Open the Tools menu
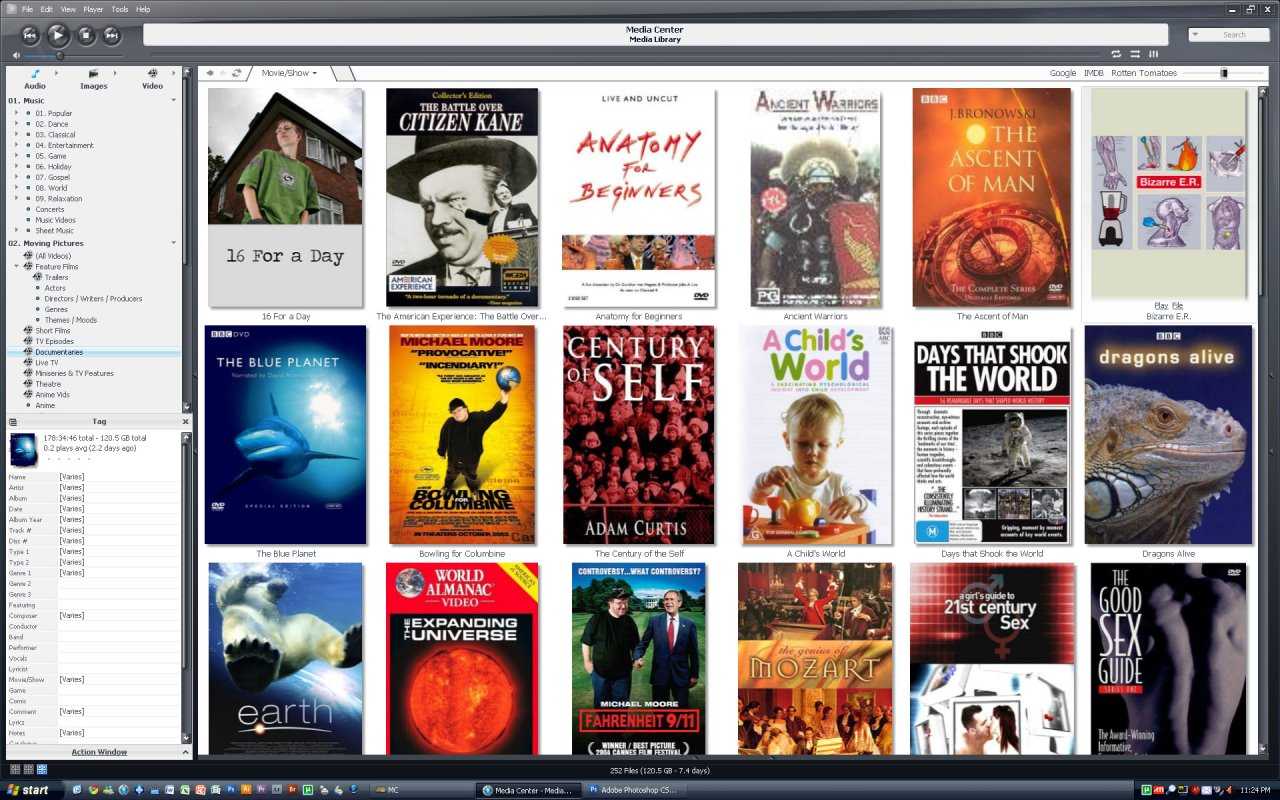The image size is (1280, 800). coord(120,9)
